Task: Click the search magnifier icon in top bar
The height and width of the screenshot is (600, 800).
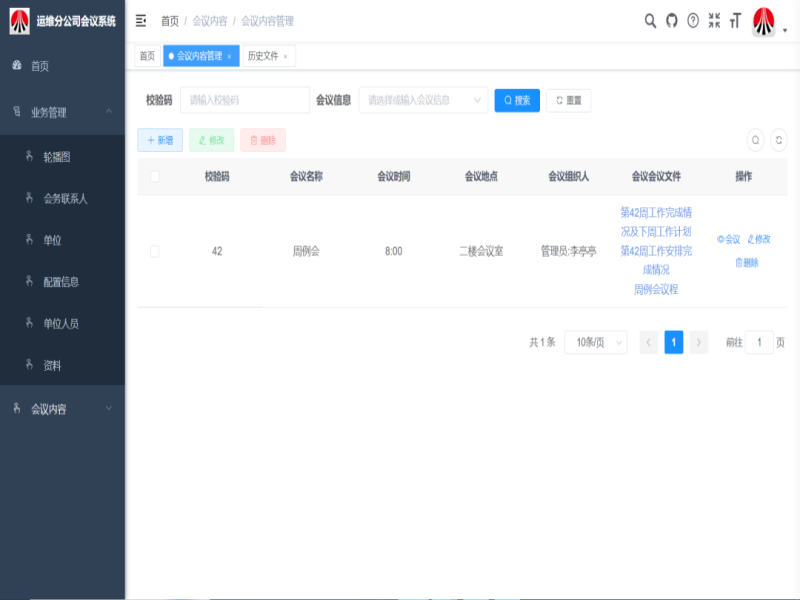Action: point(650,21)
